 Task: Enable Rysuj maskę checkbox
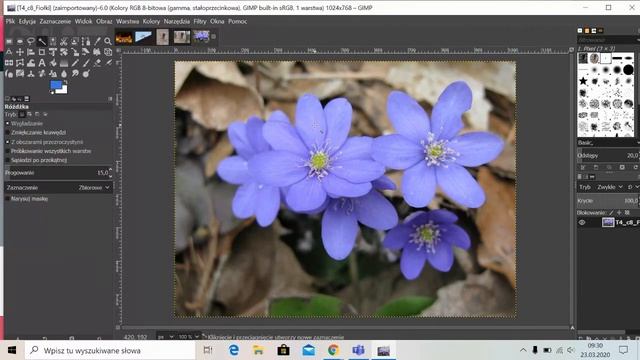(7, 198)
